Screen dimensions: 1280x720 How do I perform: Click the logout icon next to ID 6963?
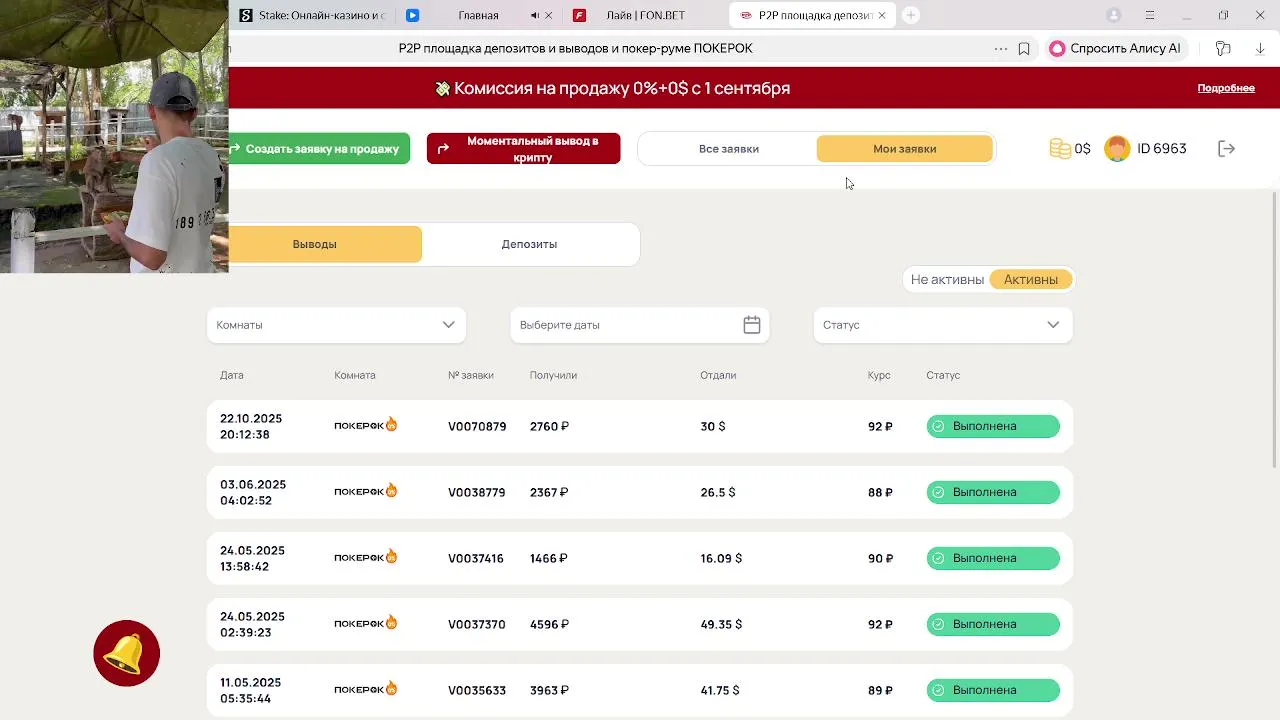pyautogui.click(x=1227, y=149)
